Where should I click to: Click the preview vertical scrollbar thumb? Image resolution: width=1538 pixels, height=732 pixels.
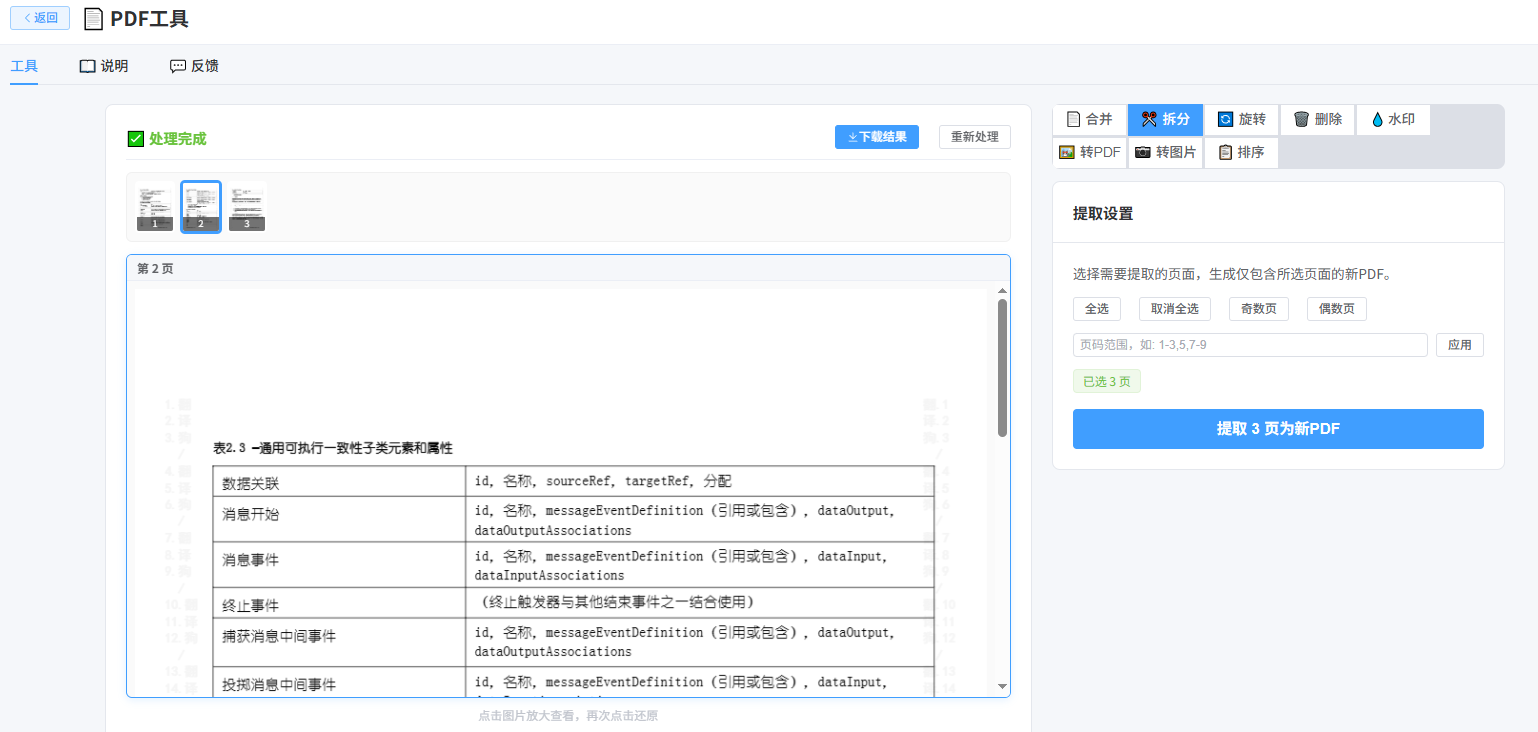coord(1002,368)
